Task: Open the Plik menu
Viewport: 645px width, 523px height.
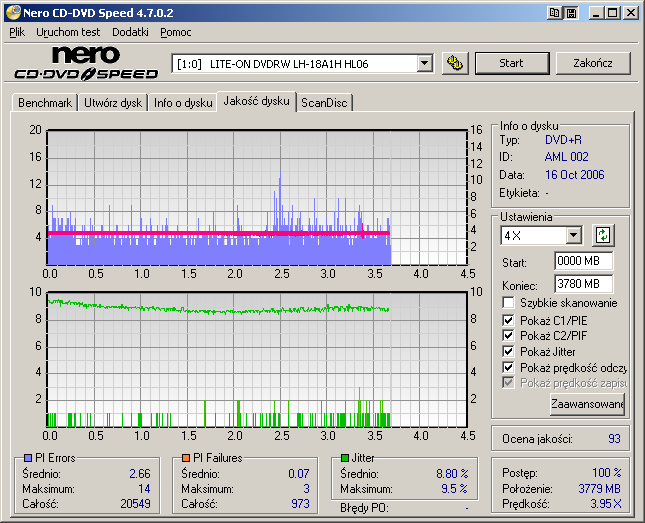Action: click(x=17, y=32)
